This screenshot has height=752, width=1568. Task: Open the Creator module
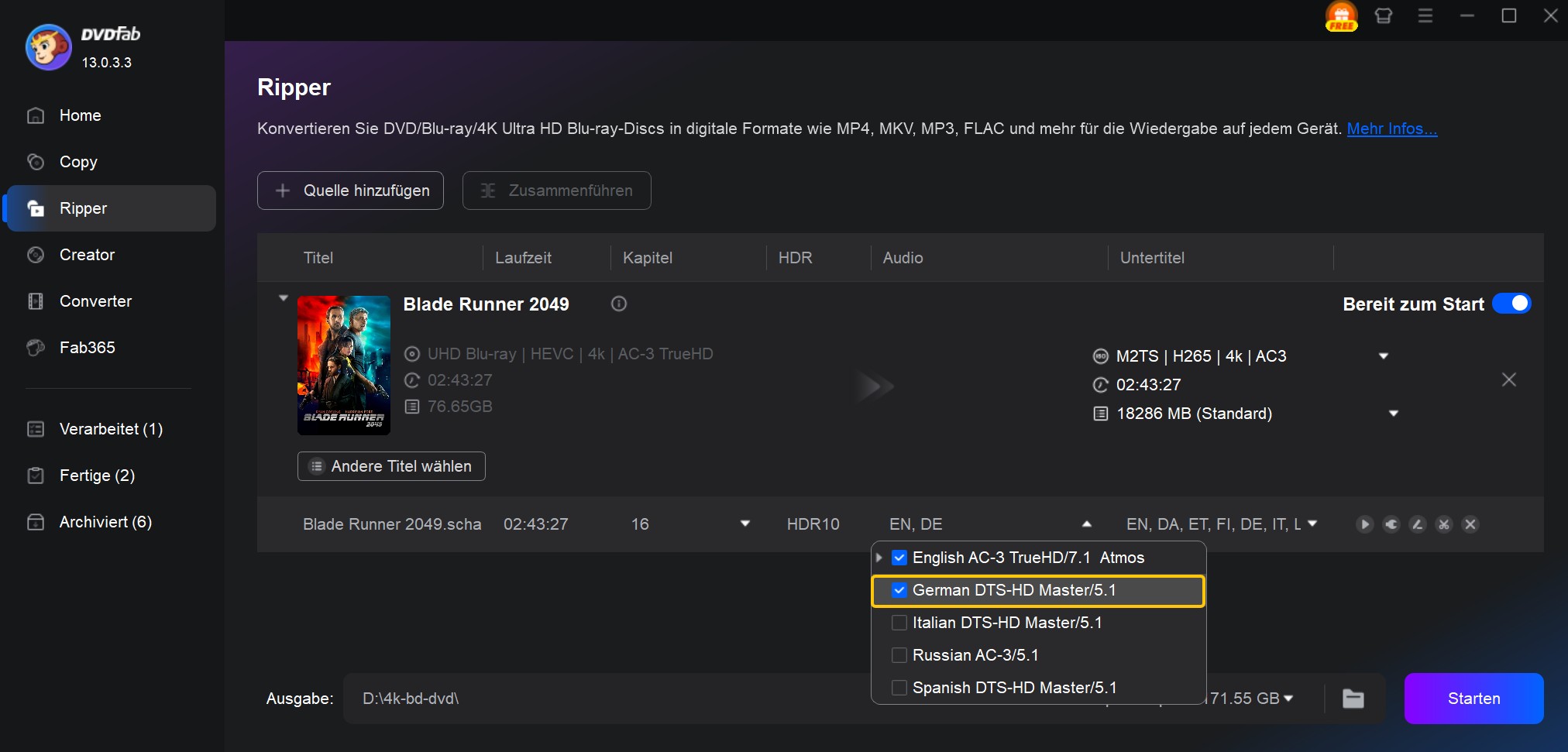87,255
